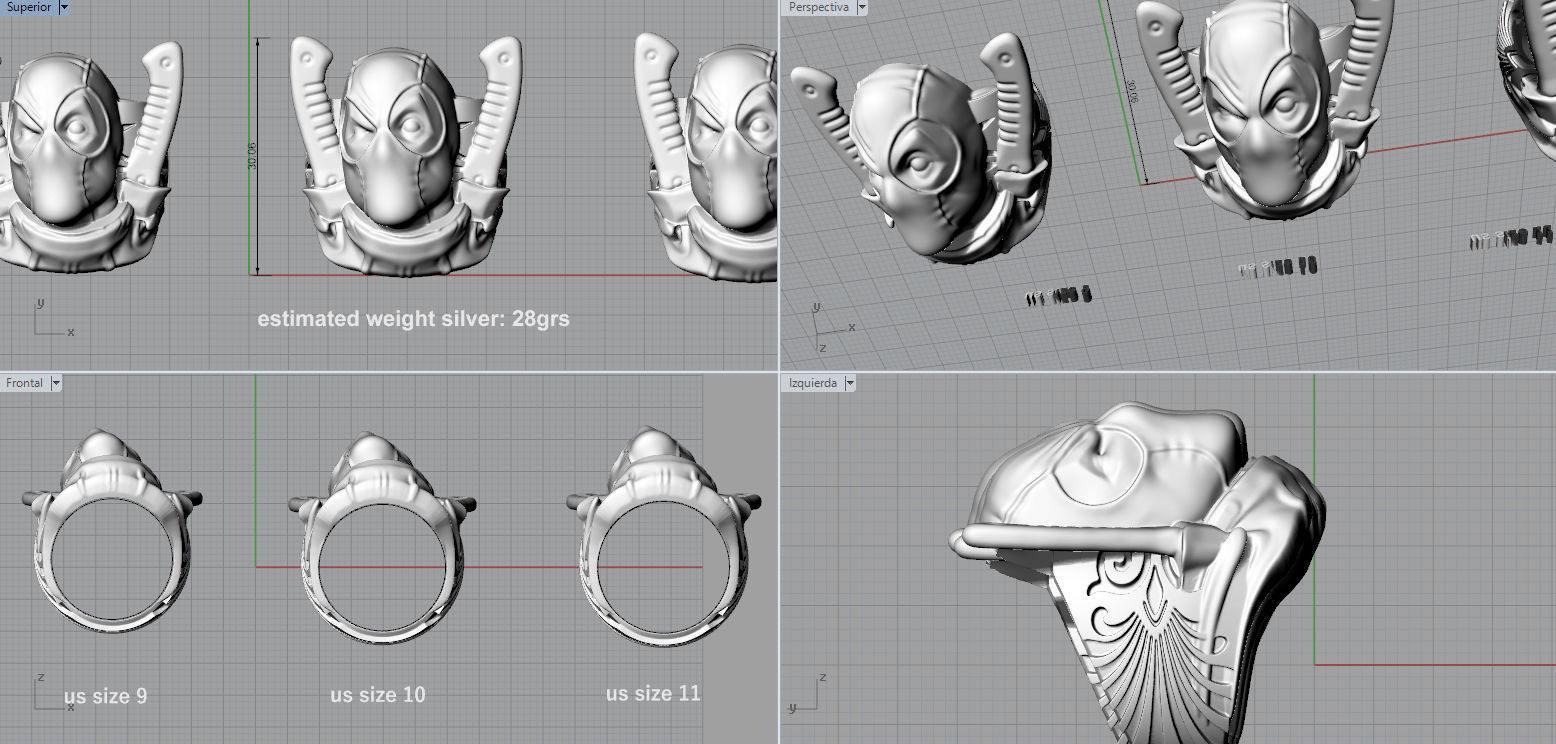
Task: Open the Superior viewport dropdown arrow
Action: (x=65, y=7)
